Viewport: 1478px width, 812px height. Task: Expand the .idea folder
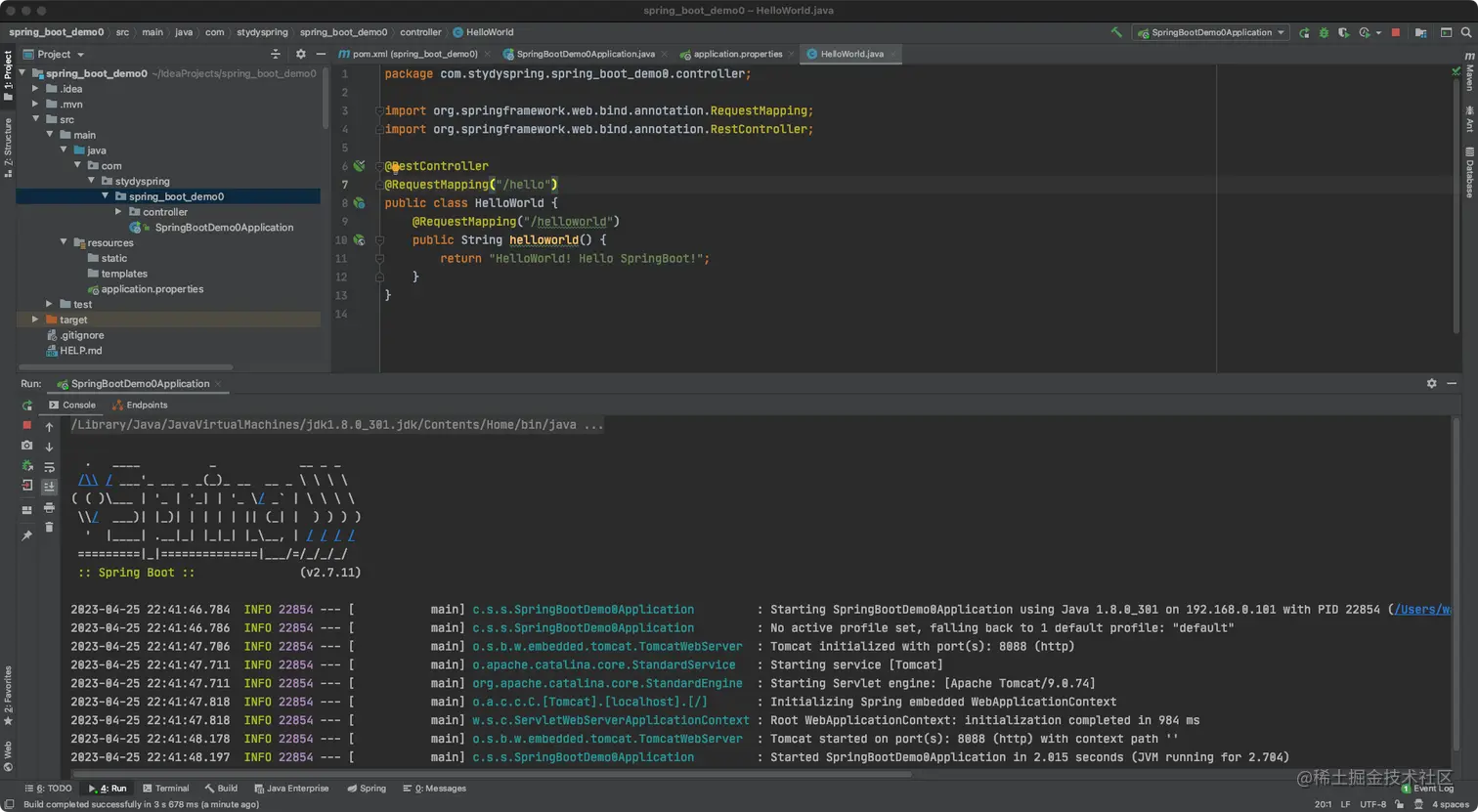pos(35,89)
